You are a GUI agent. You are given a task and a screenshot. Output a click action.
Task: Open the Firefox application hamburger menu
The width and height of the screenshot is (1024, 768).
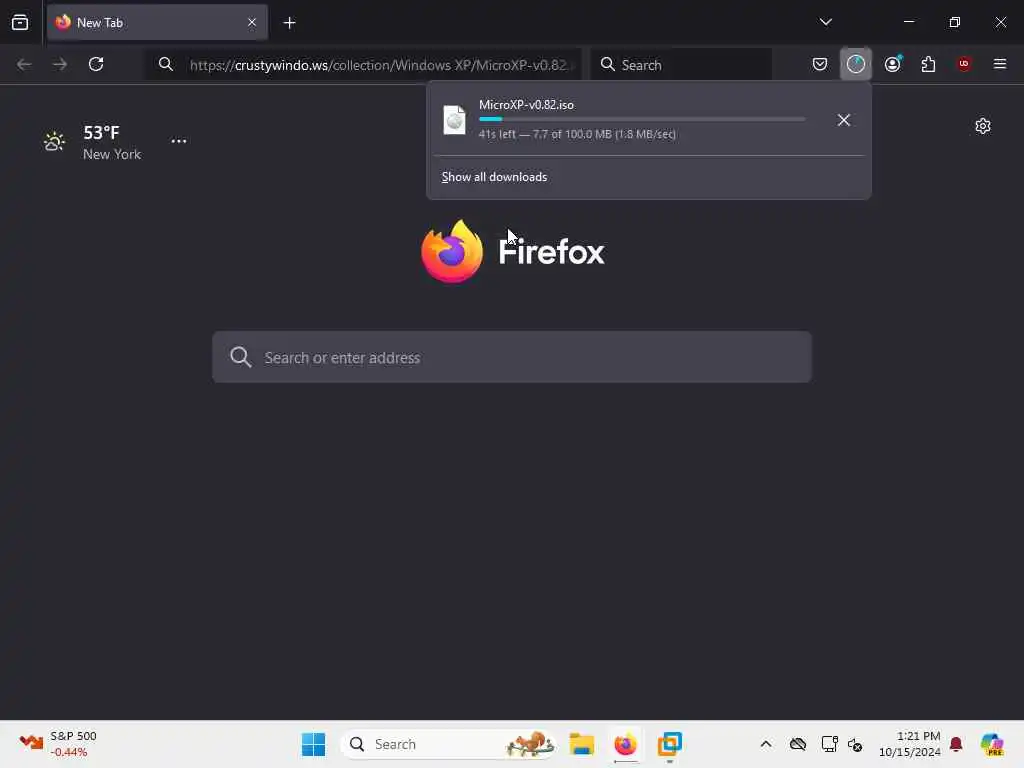point(1000,64)
